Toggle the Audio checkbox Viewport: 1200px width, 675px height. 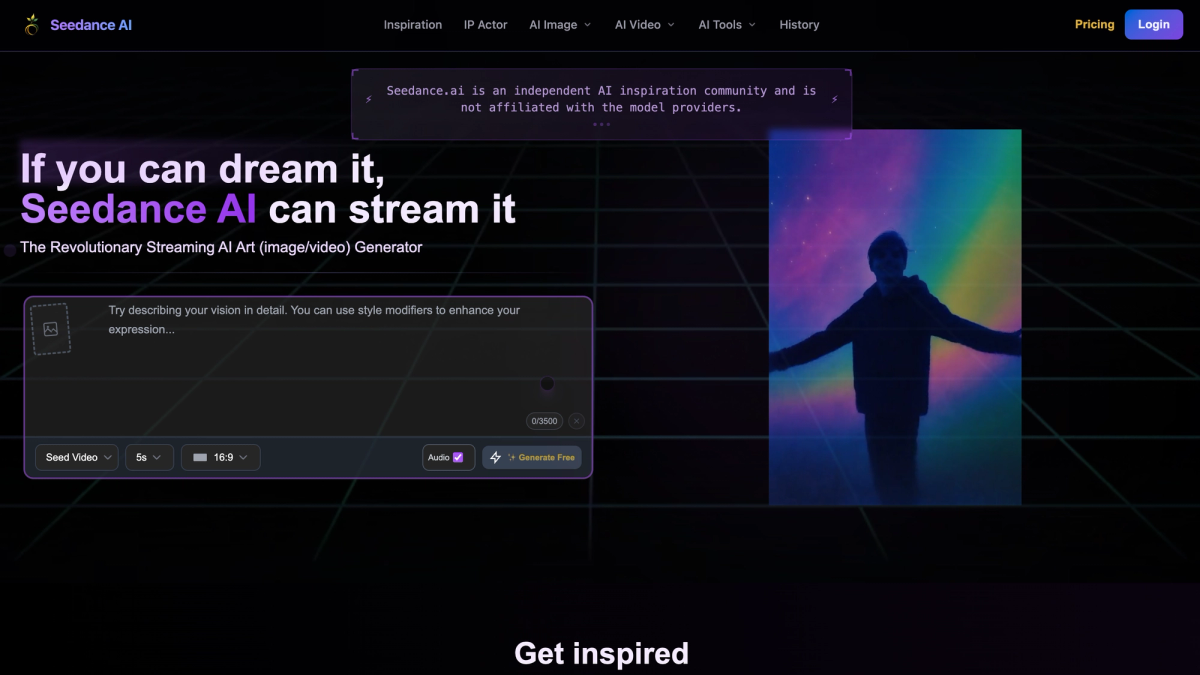(x=458, y=457)
